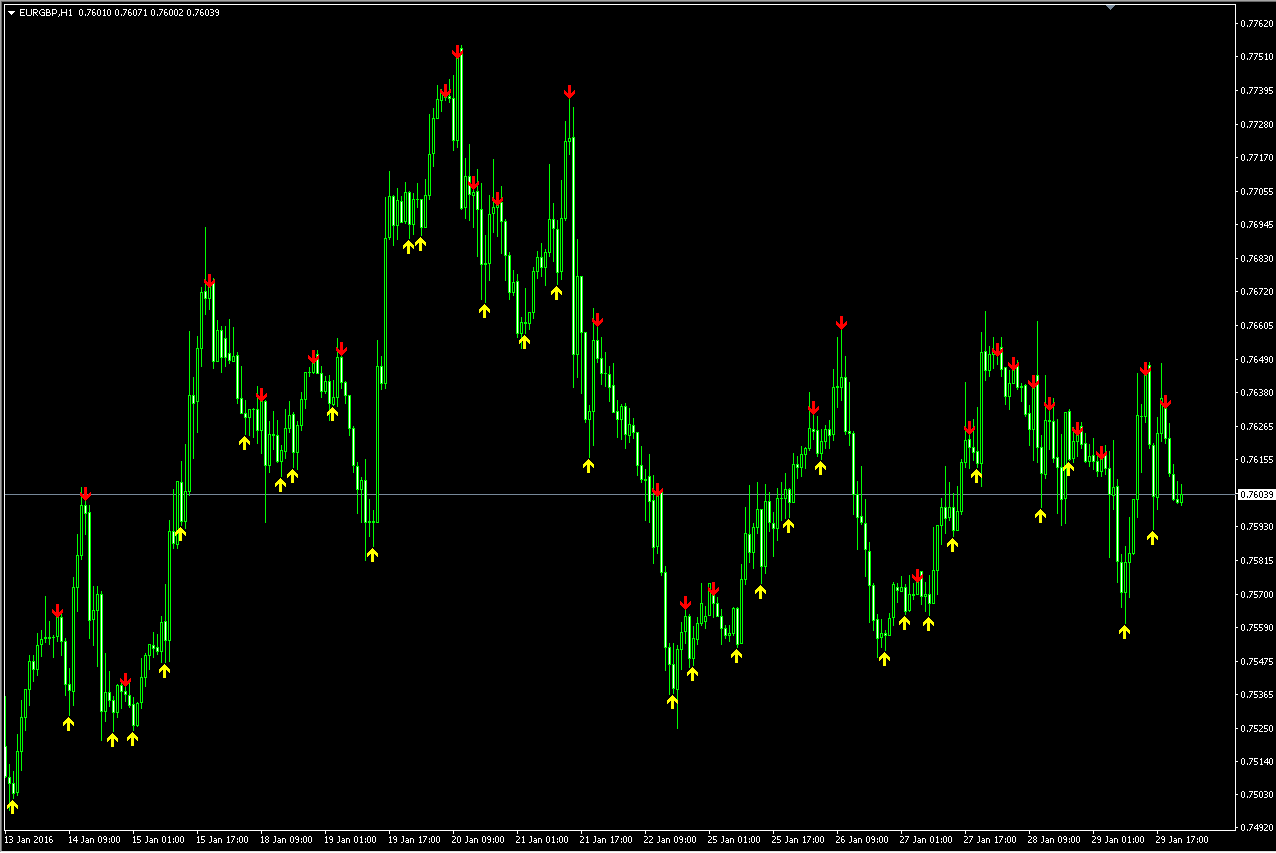Click time axis label 27 Jan 01:00
Screen dimensions: 1276x853
(926, 840)
